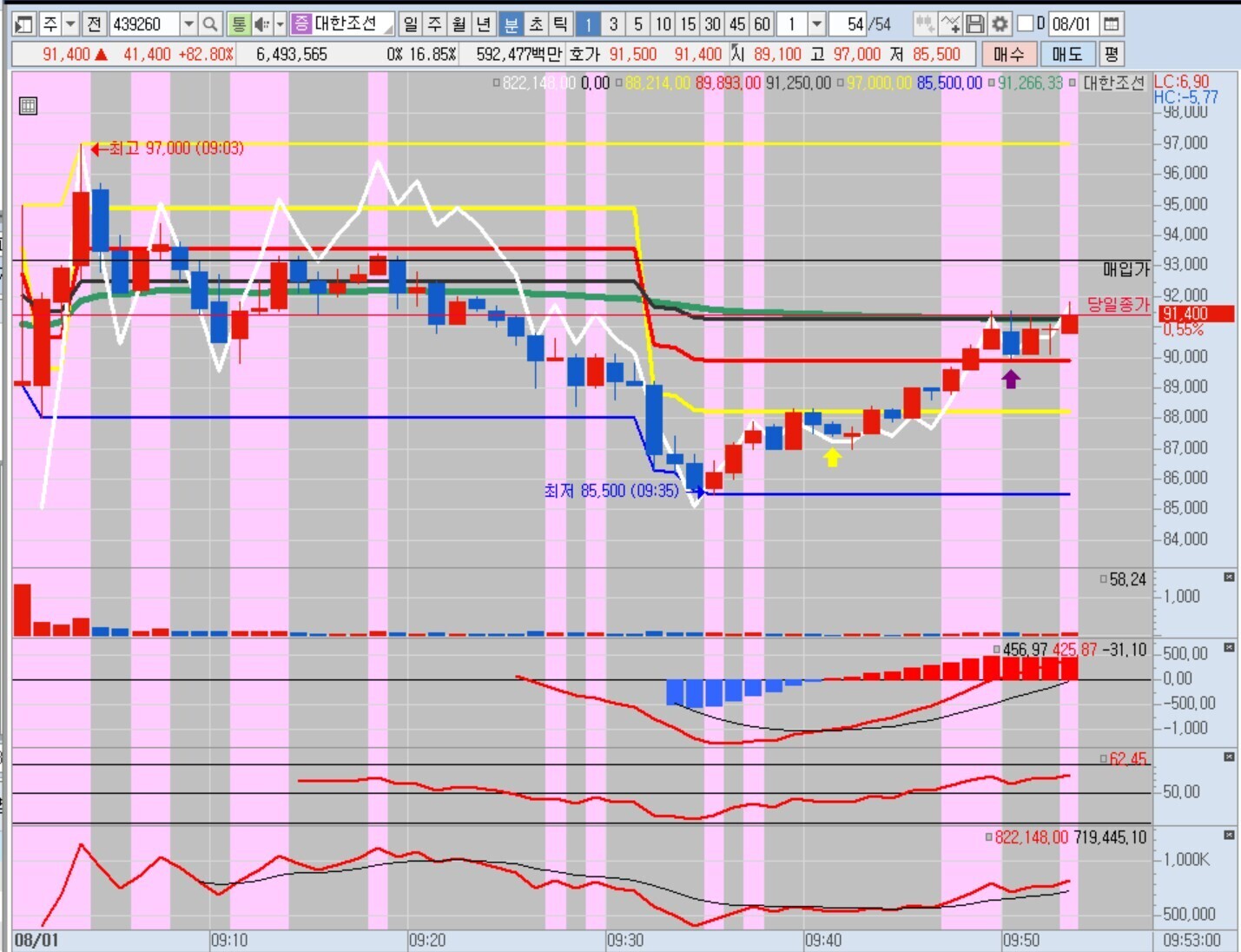Click the 매수 buy button
The image size is (1241, 952).
click(x=1009, y=54)
